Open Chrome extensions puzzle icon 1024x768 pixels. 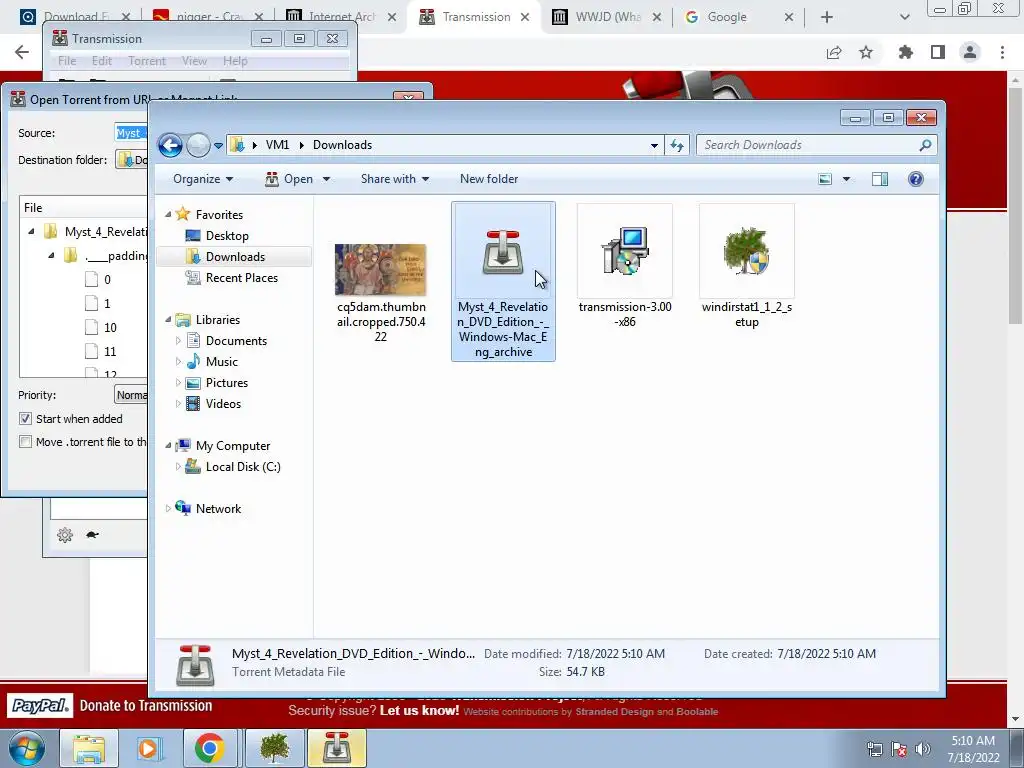pos(905,52)
